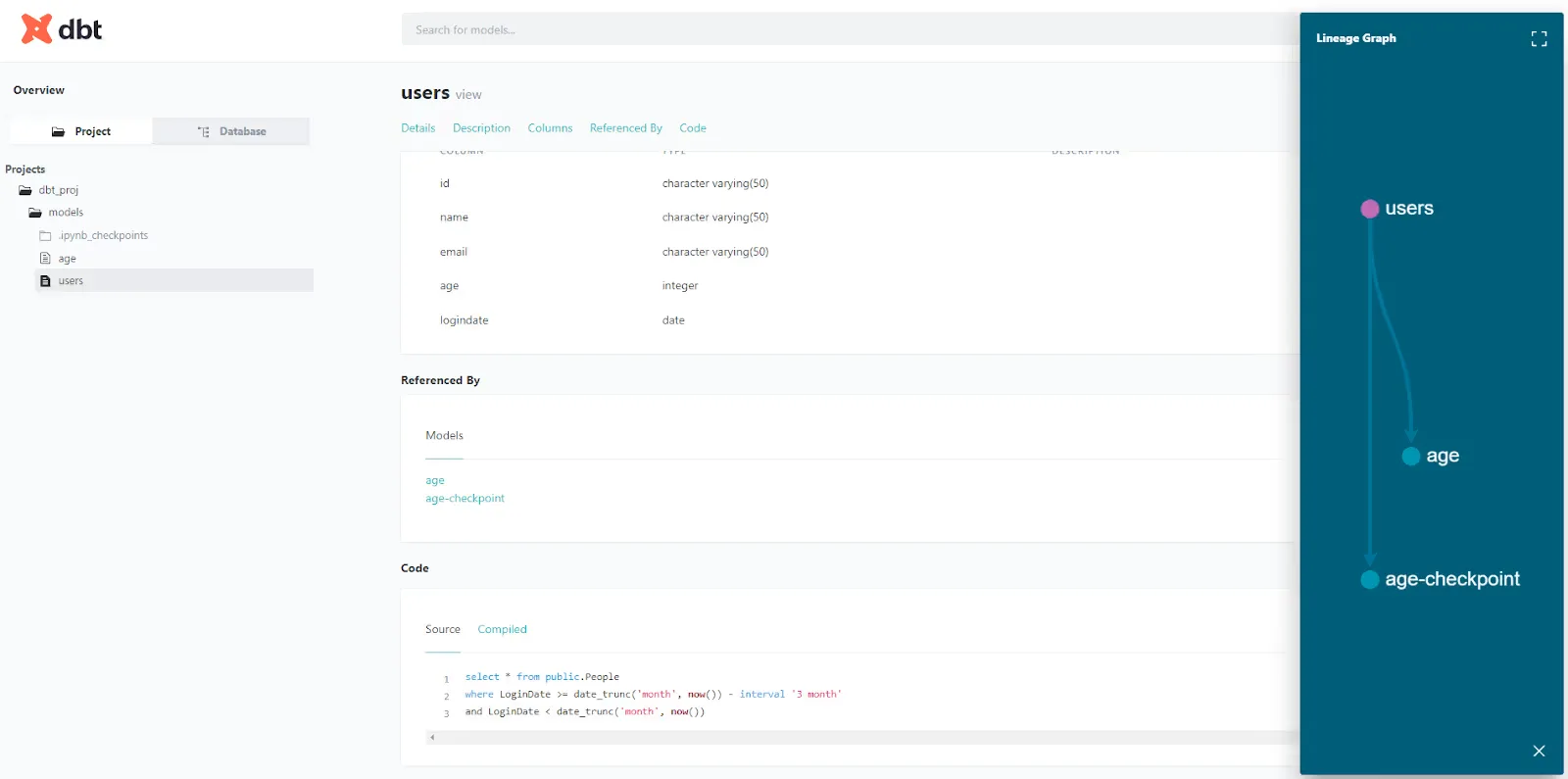The height and width of the screenshot is (779, 1568).
Task: Click the models folder icon
Action: click(x=35, y=213)
